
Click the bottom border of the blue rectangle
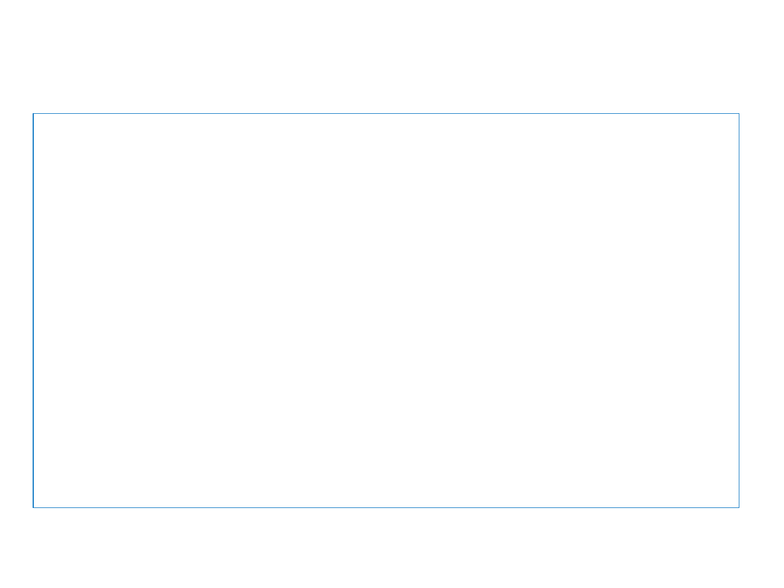(x=386, y=508)
